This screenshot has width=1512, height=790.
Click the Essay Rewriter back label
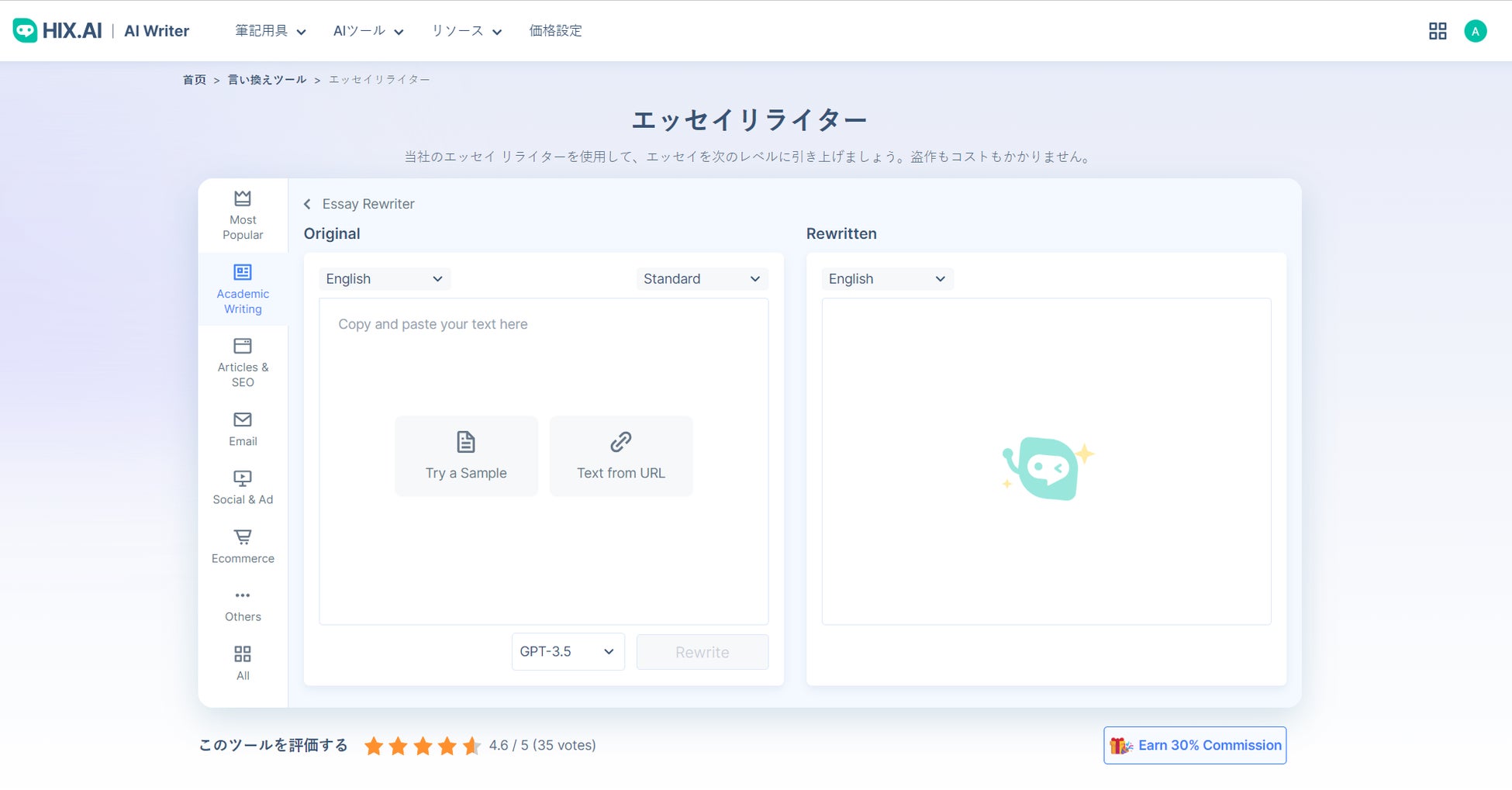point(368,204)
